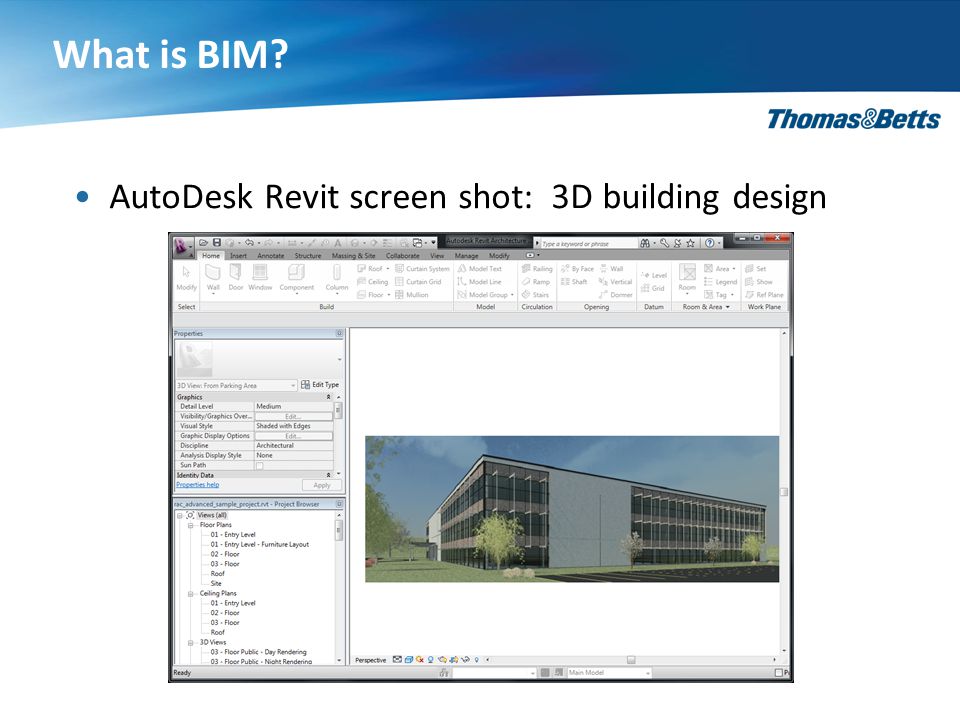Select the Door tool
This screenshot has width=960, height=720.
(236, 277)
